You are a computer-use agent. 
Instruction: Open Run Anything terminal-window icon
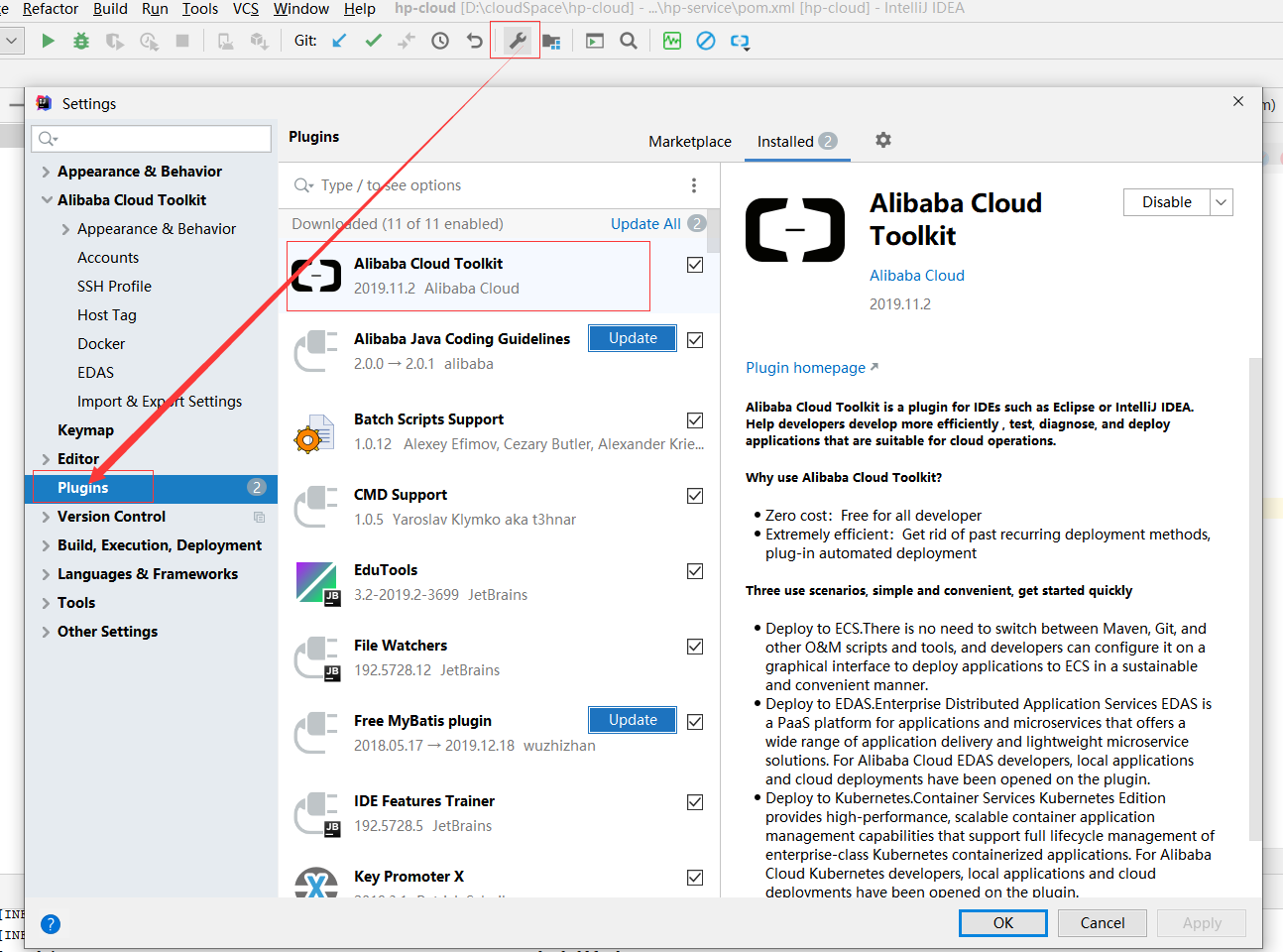tap(595, 41)
